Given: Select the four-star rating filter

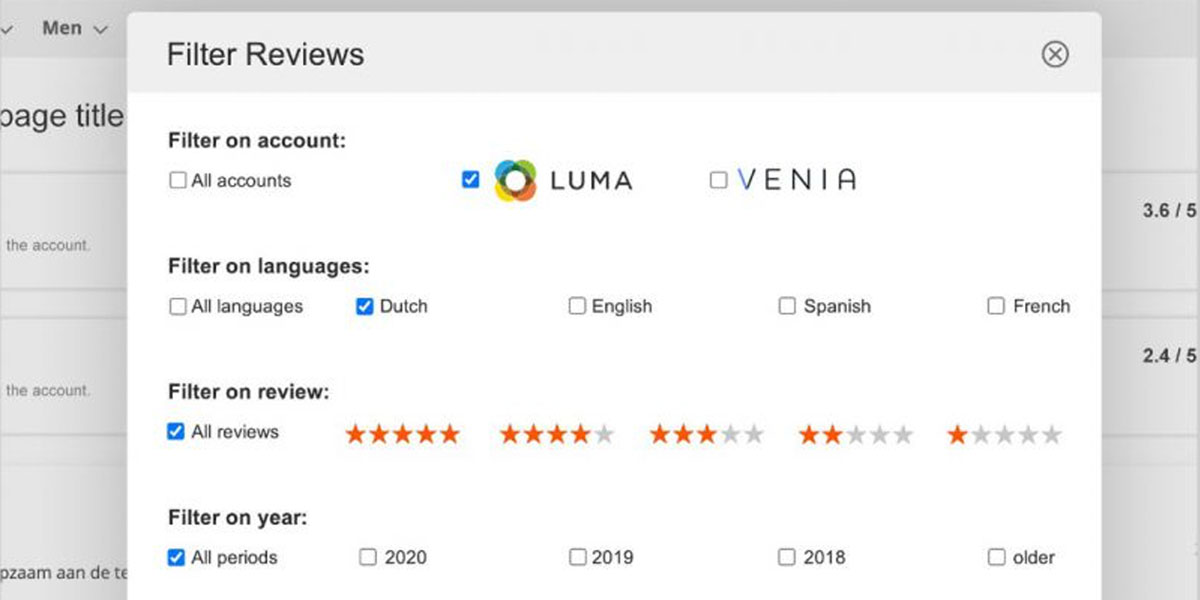Looking at the screenshot, I should click(557, 434).
